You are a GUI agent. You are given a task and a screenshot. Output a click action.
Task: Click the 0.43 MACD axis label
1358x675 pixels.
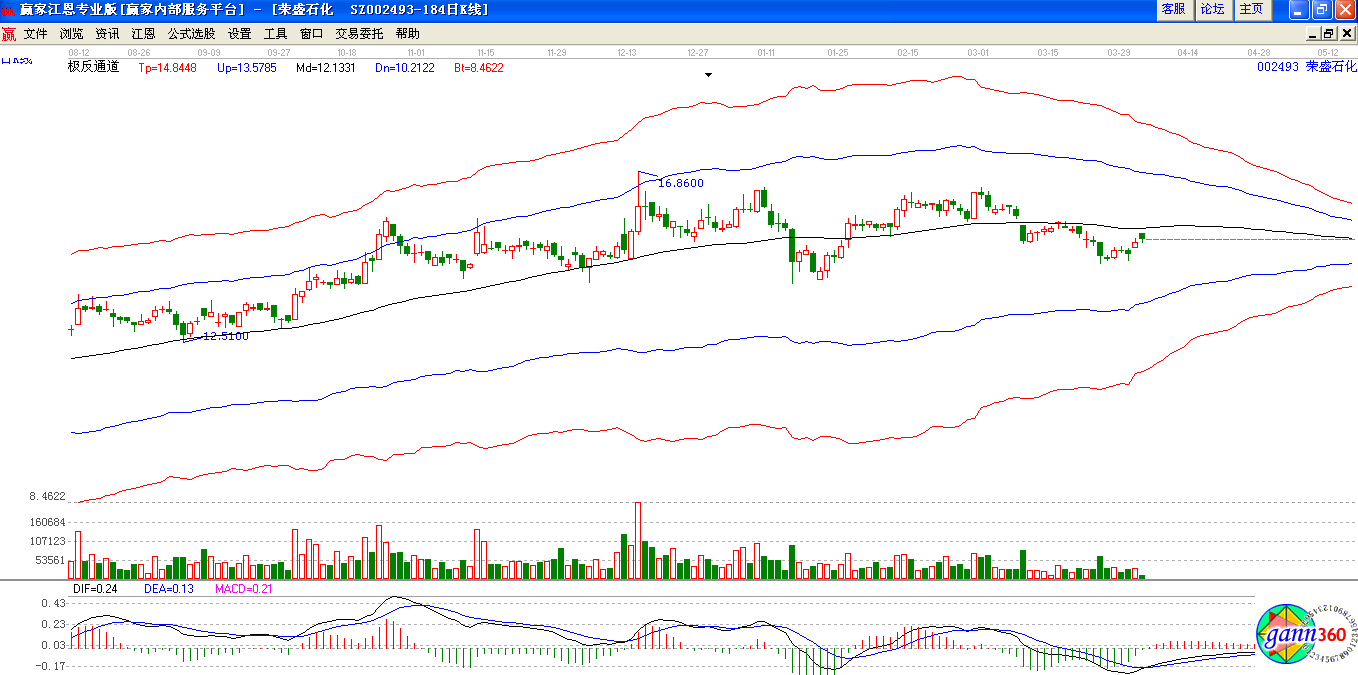click(x=53, y=604)
